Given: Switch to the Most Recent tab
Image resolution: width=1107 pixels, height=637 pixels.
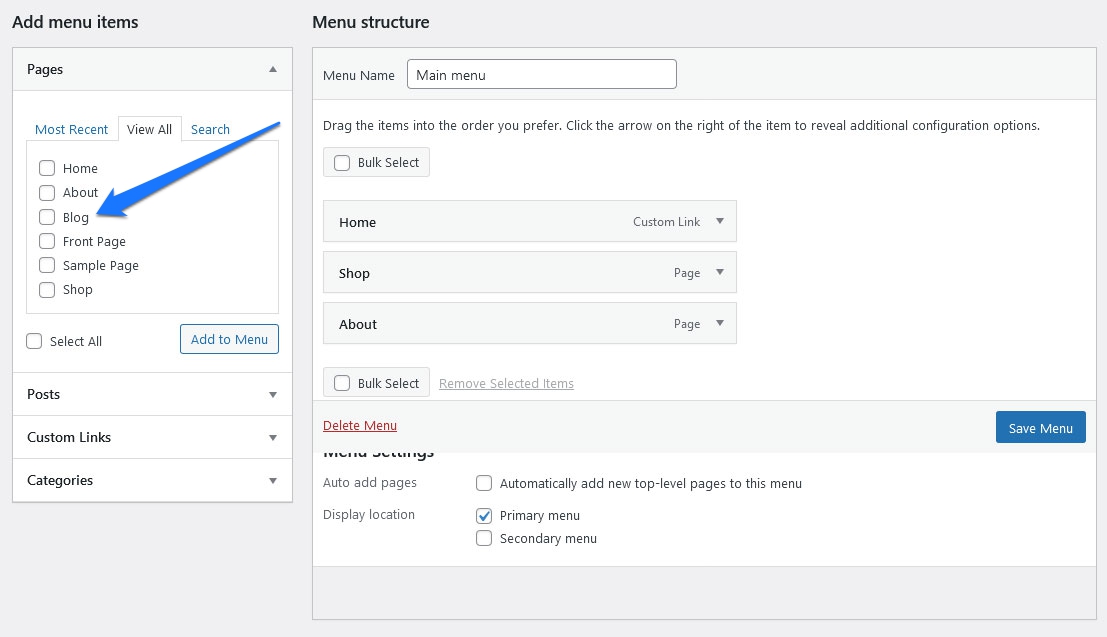Looking at the screenshot, I should [71, 129].
